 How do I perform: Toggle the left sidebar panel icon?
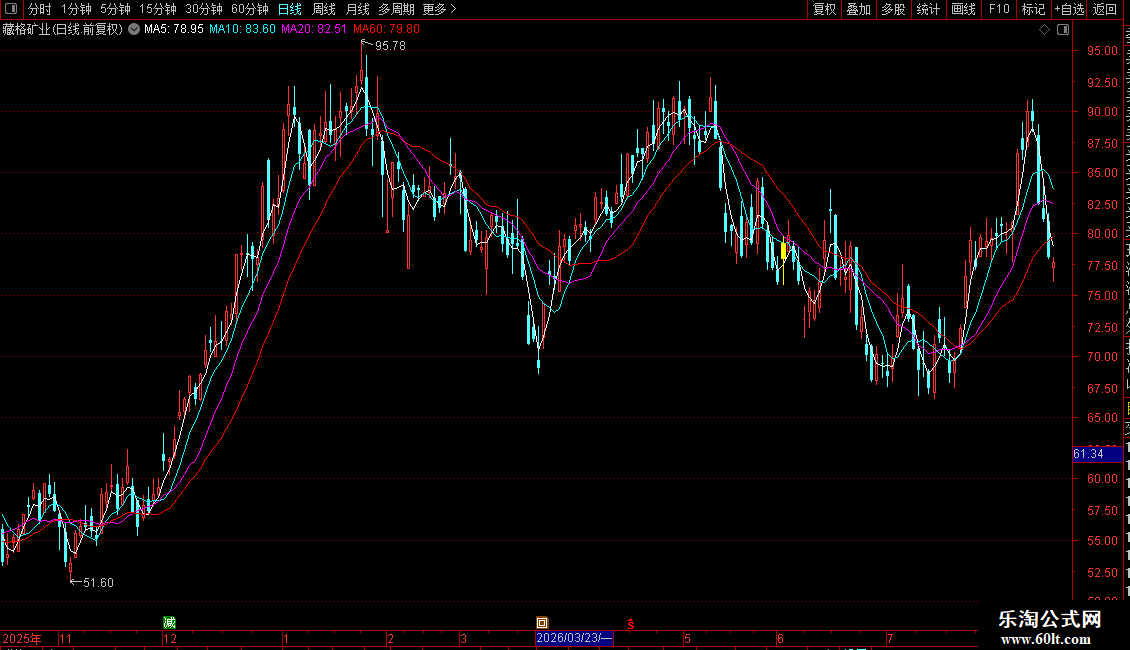pyautogui.click(x=11, y=9)
